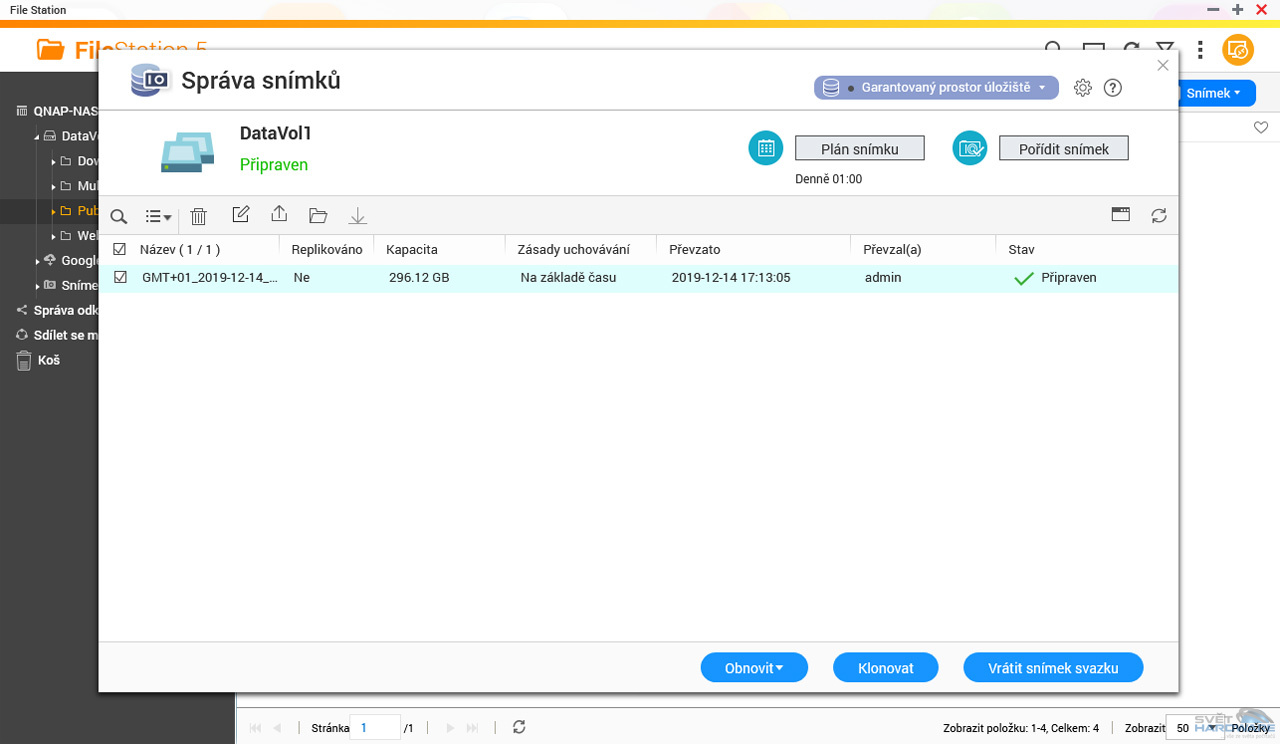Image resolution: width=1280 pixels, height=744 pixels.
Task: Open the Obnovit dropdown button
Action: pos(753,668)
